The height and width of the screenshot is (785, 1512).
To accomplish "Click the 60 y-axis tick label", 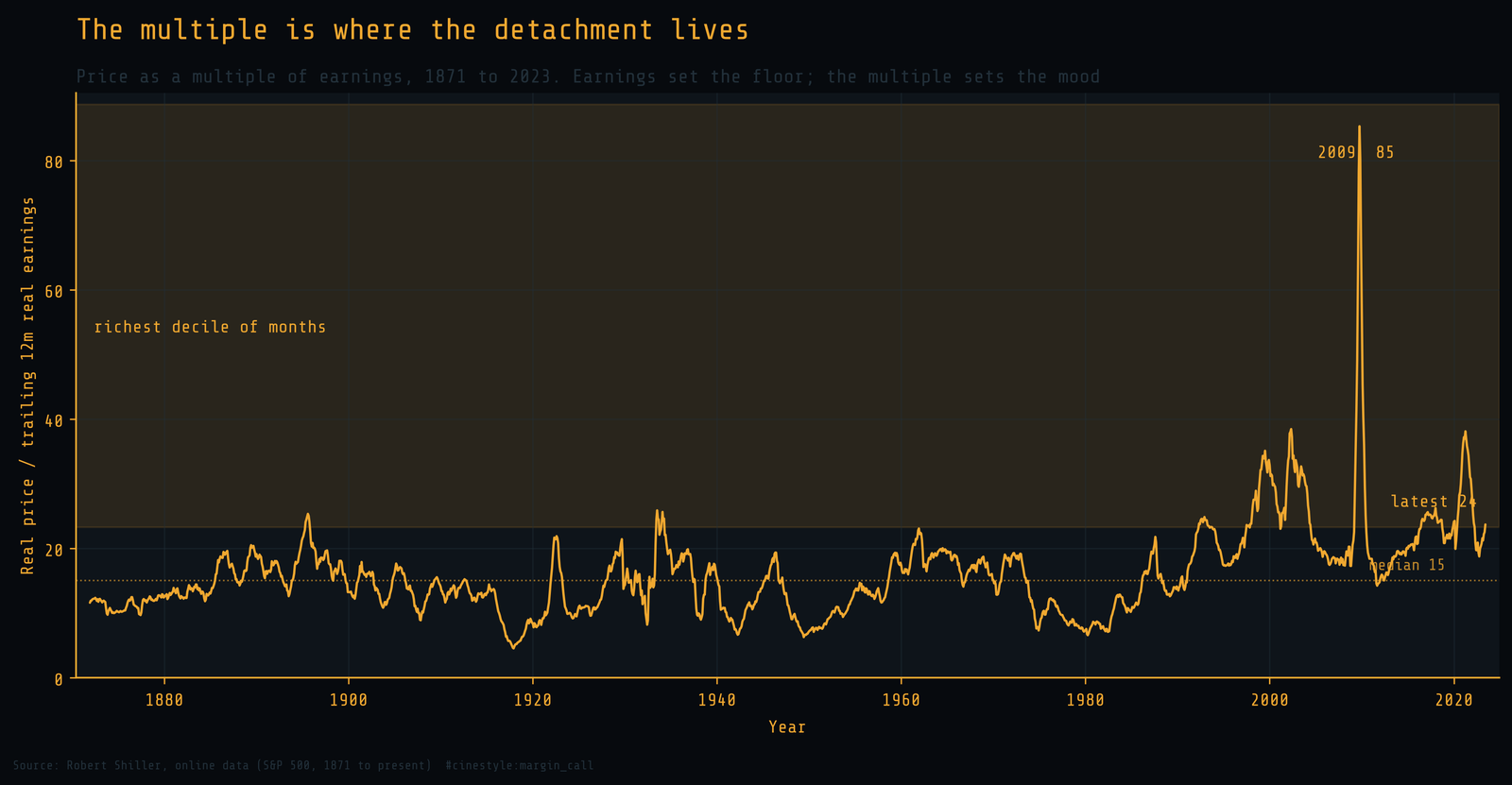I will point(54,291).
